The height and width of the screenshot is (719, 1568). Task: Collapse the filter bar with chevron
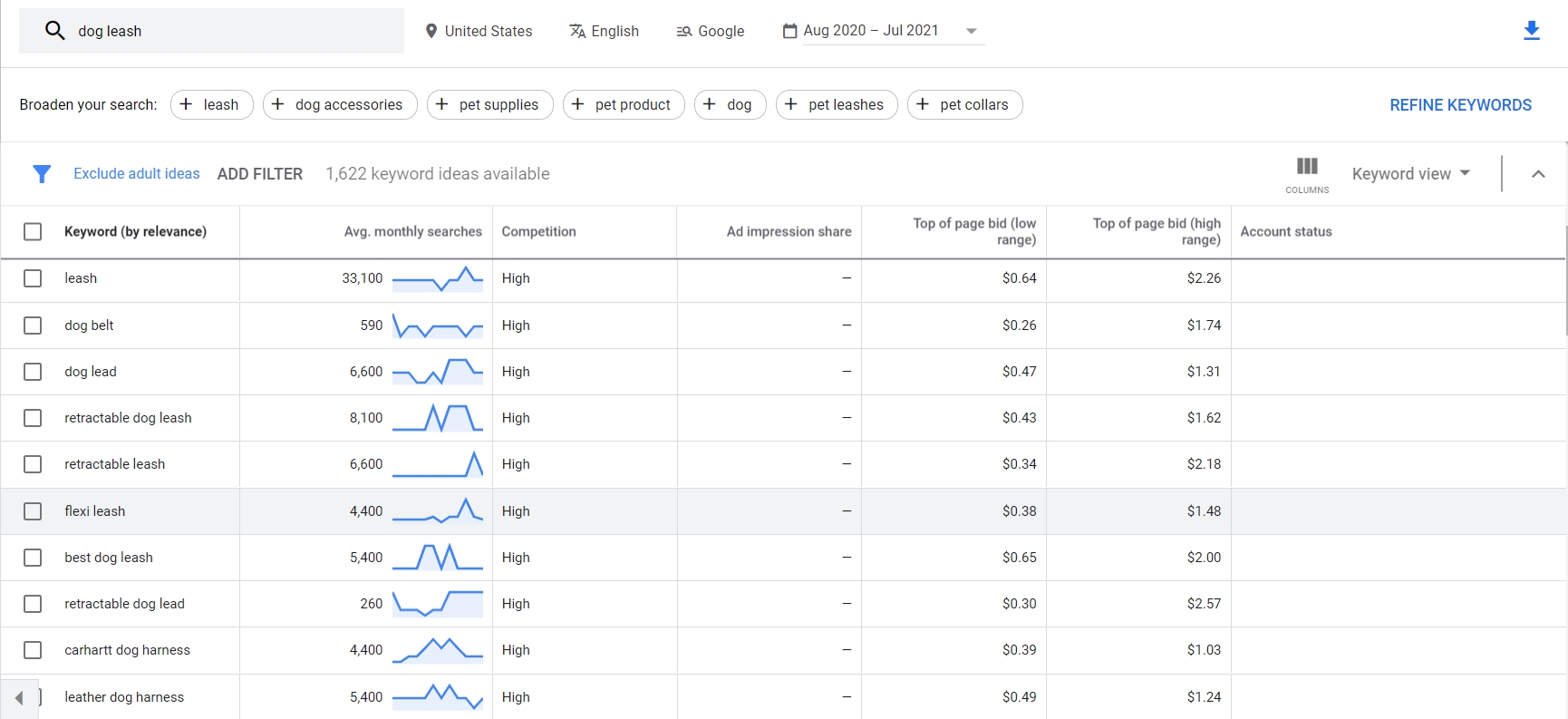1538,174
